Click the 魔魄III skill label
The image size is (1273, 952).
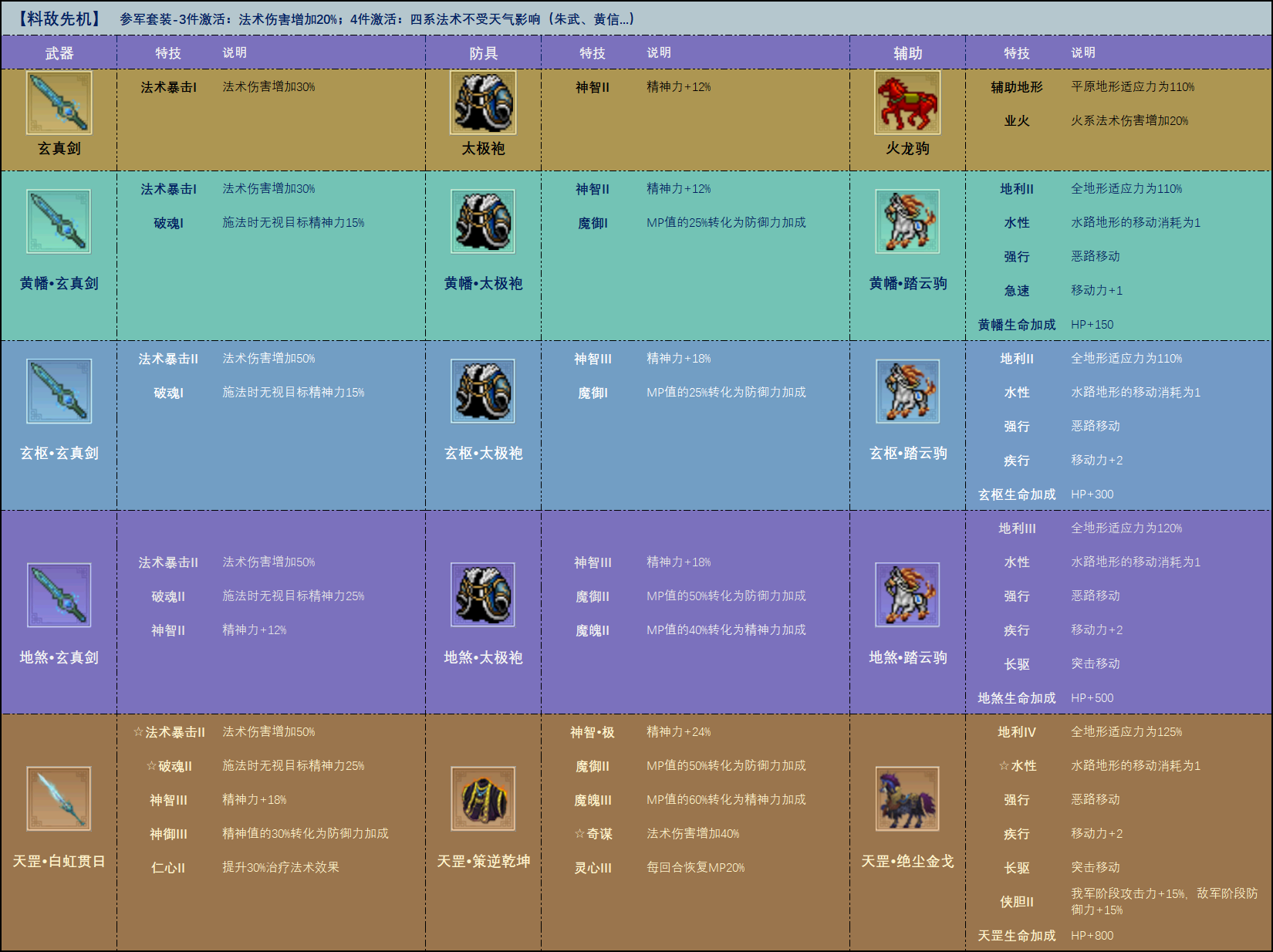point(593,800)
